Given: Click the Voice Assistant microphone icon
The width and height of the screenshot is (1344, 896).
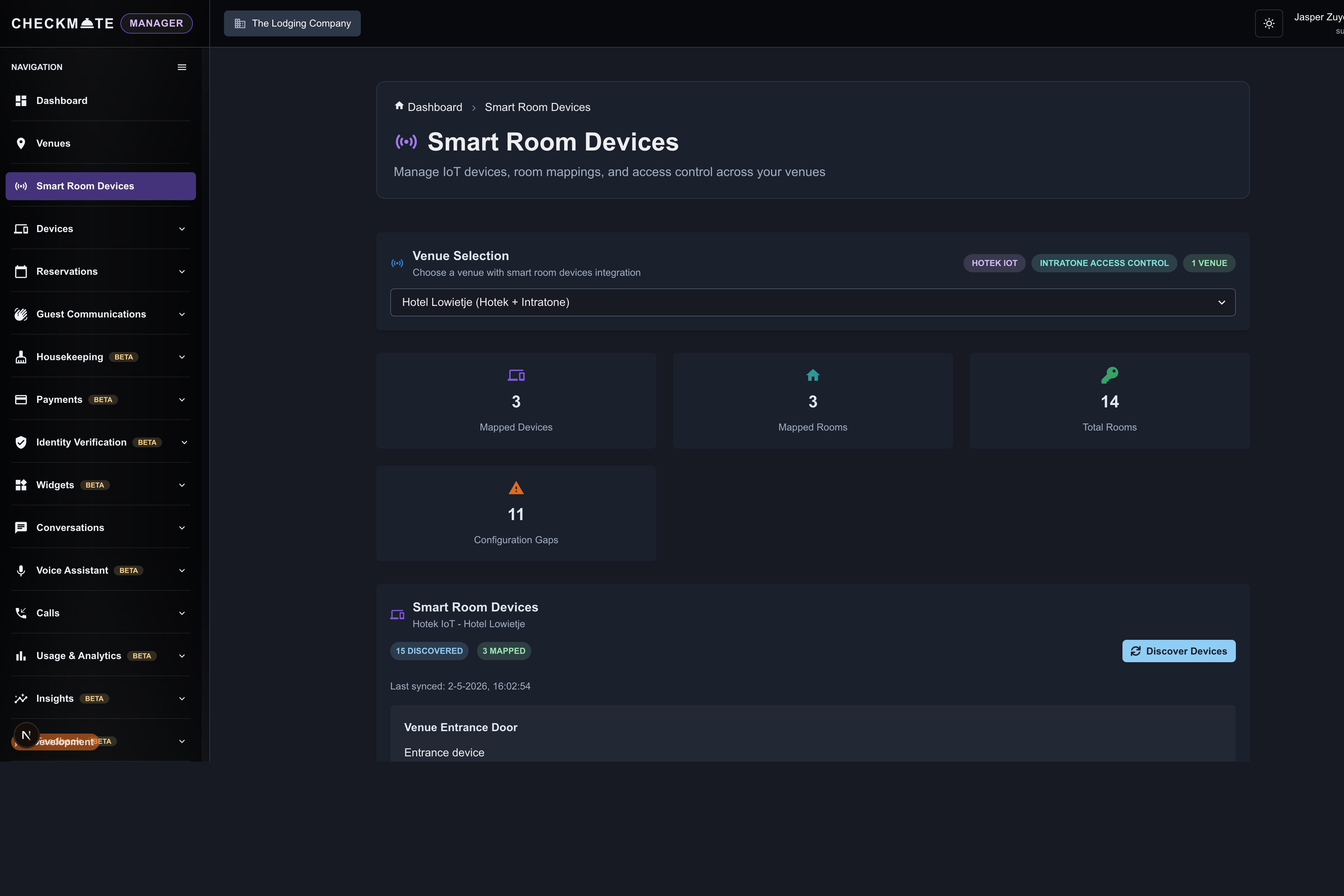Looking at the screenshot, I should (x=21, y=570).
